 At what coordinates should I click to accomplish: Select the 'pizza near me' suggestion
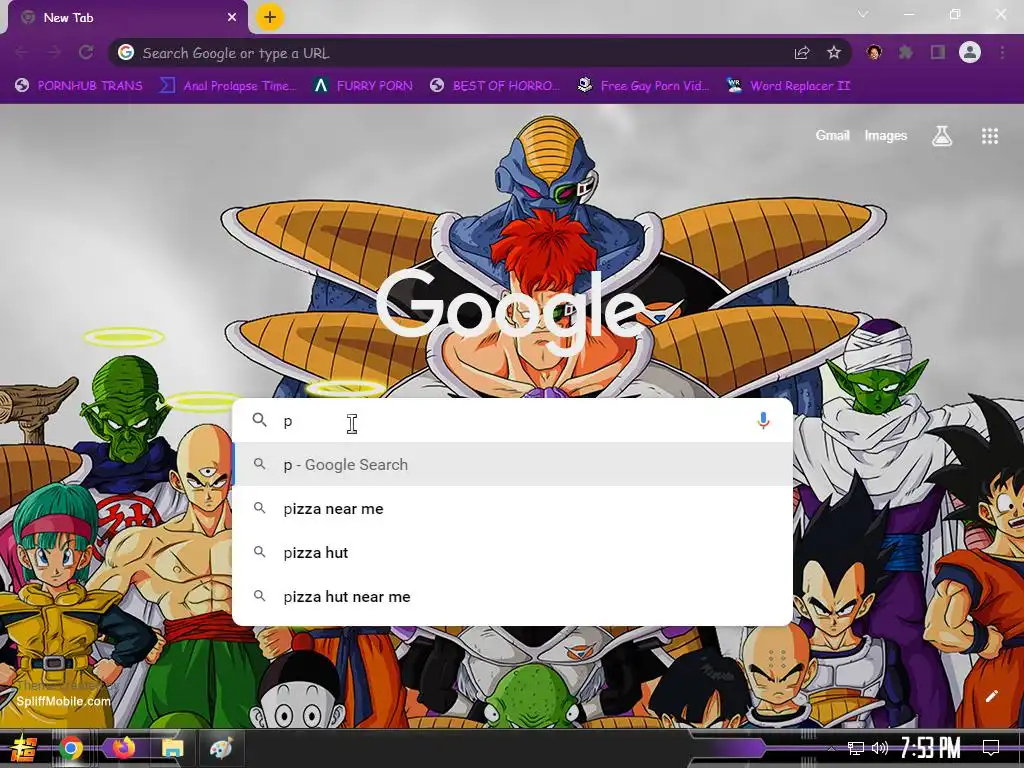513,509
